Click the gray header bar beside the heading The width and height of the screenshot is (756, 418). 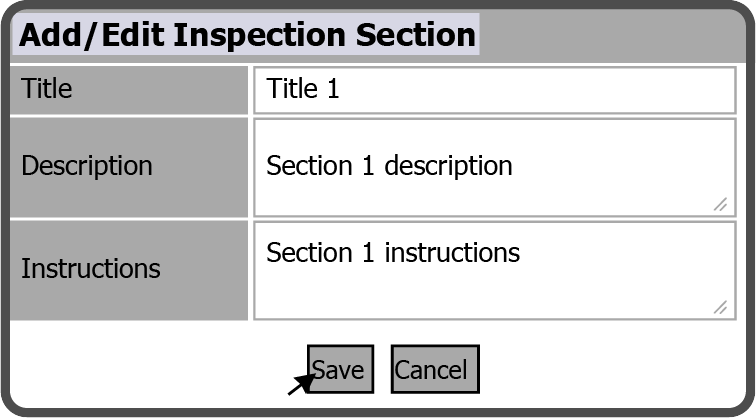pos(610,36)
